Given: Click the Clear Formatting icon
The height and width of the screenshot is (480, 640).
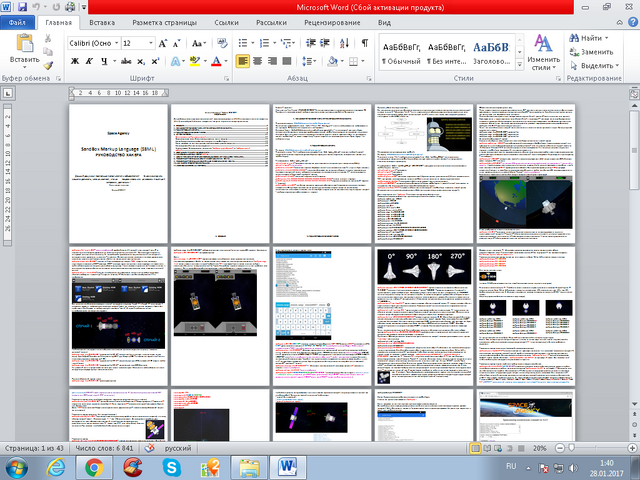Looking at the screenshot, I should tap(222, 43).
